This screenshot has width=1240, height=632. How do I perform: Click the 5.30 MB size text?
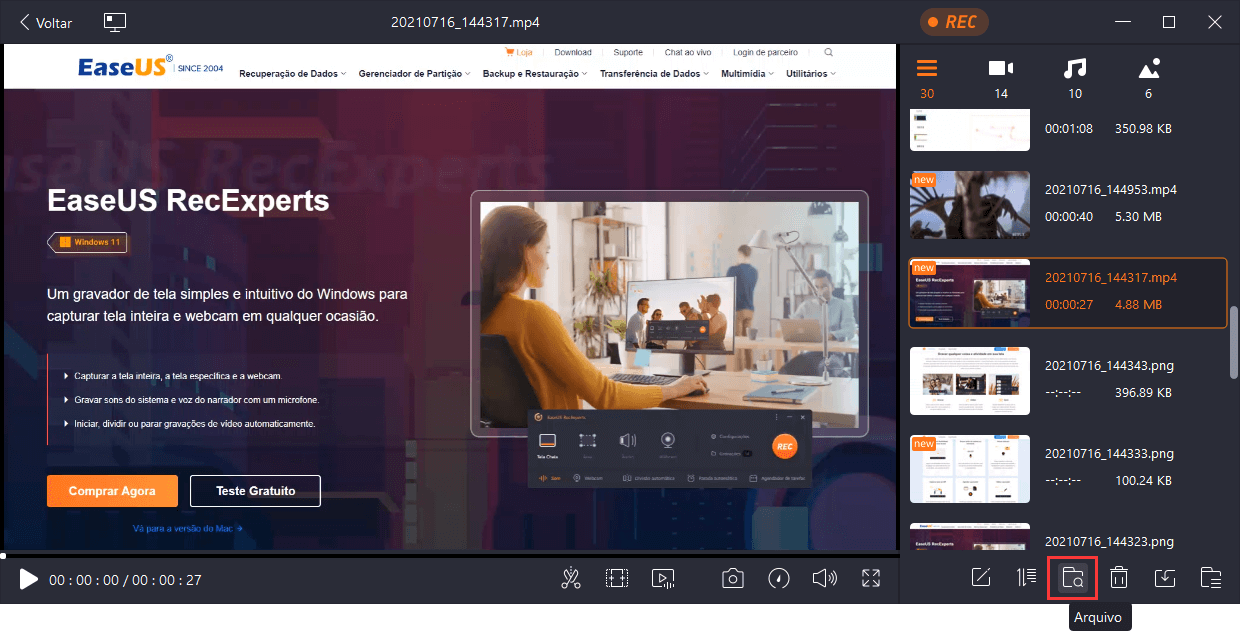1138,216
